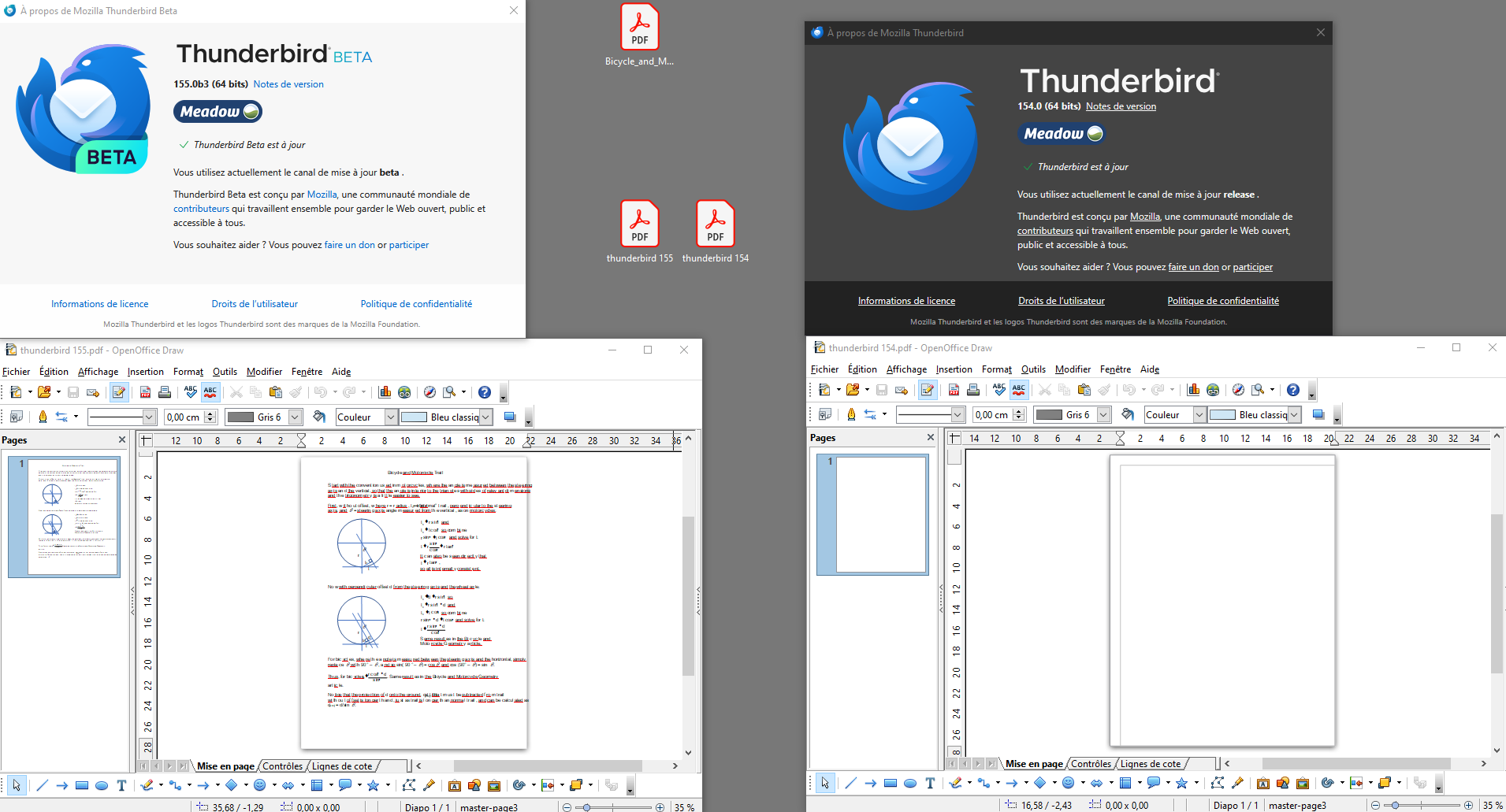Open the Outils menu in thunderbird 155.pdf window
Screen dimensions: 1506x812
pyautogui.click(x=225, y=372)
